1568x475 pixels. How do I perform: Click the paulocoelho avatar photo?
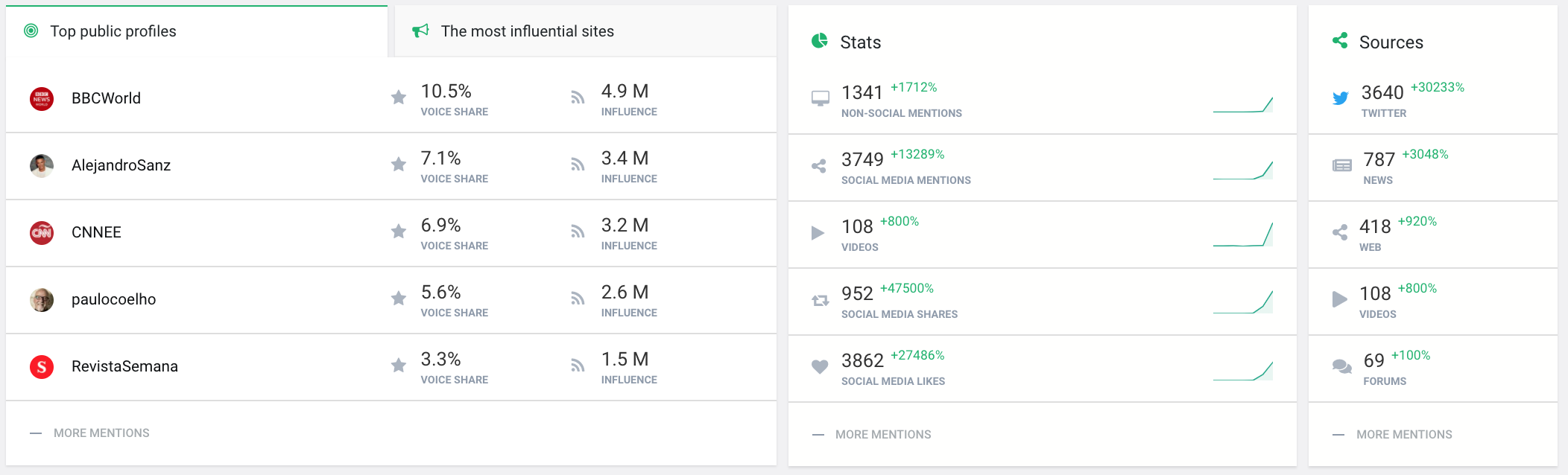[x=42, y=299]
